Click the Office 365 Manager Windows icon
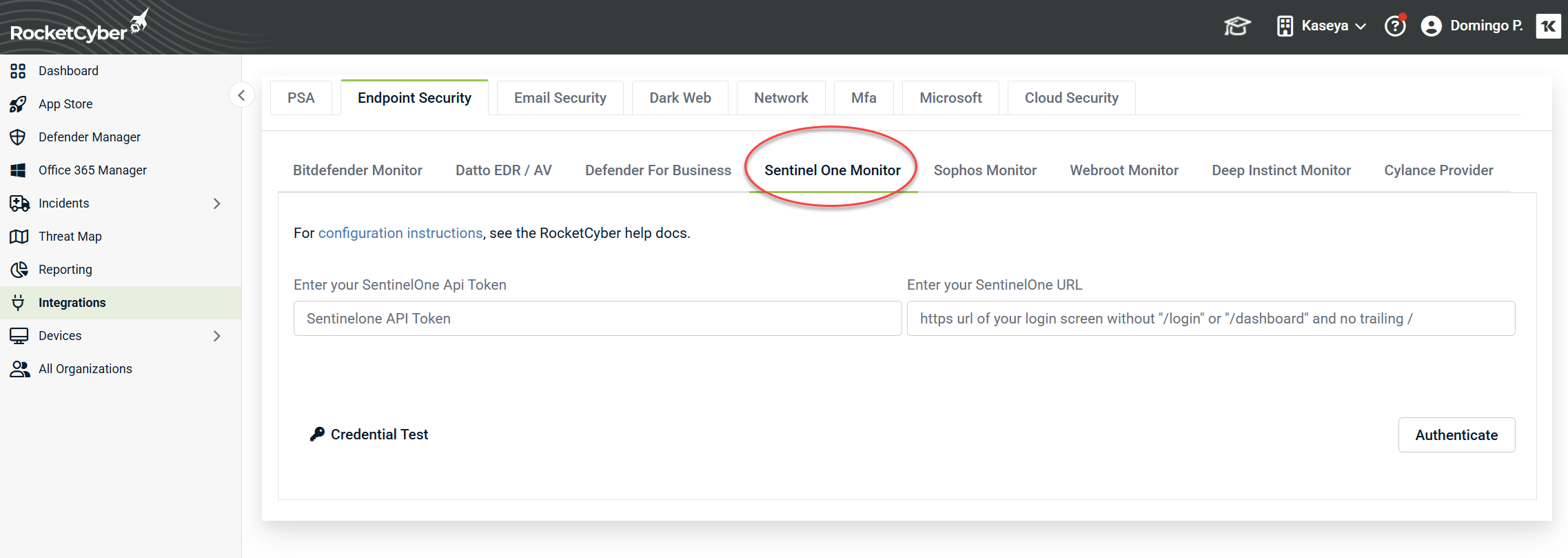 coord(19,170)
